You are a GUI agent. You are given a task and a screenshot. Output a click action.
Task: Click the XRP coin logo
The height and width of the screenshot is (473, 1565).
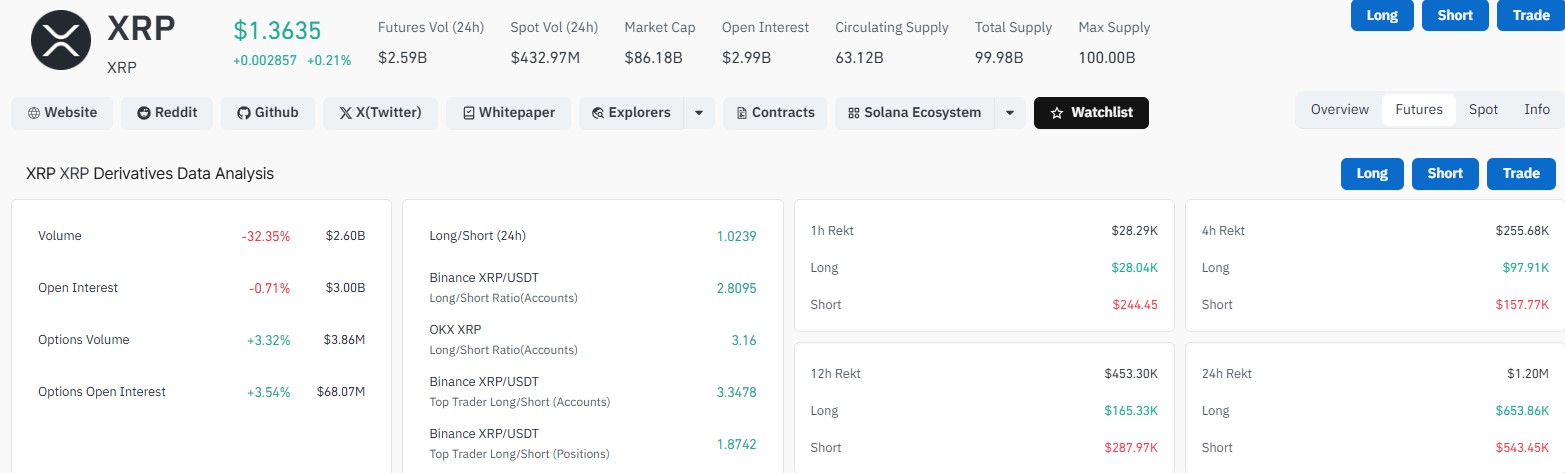(62, 45)
